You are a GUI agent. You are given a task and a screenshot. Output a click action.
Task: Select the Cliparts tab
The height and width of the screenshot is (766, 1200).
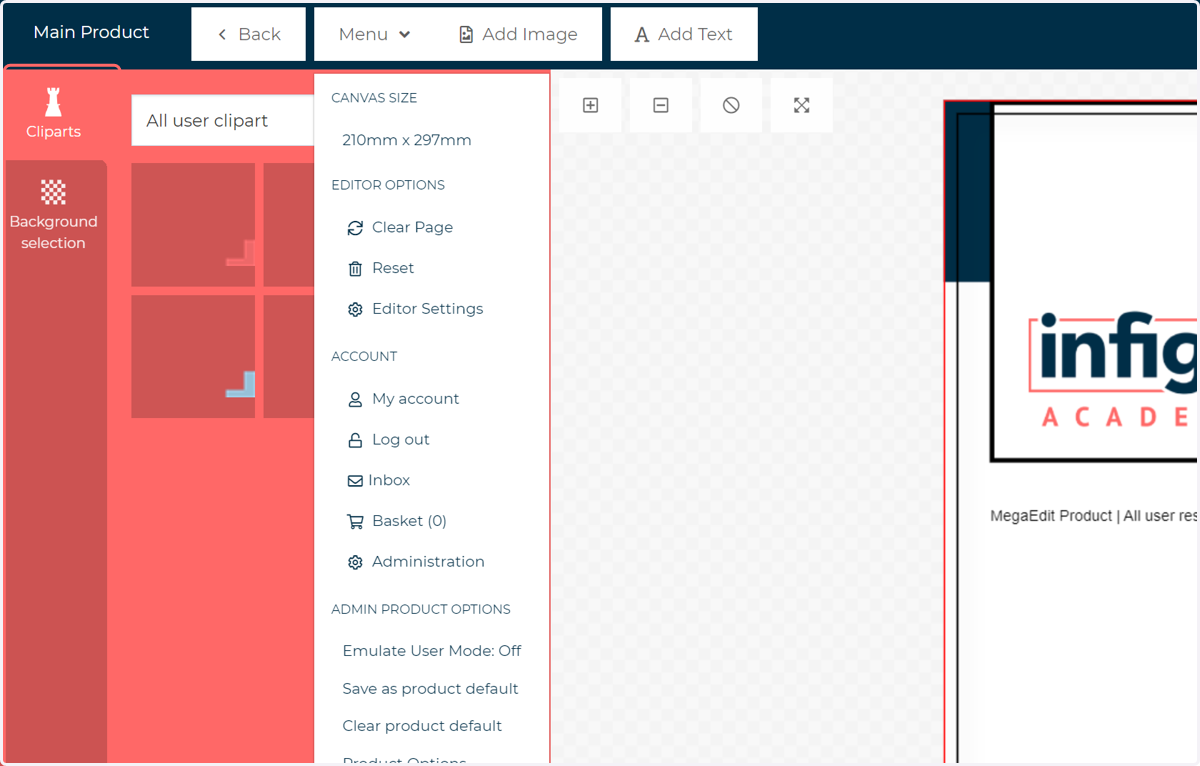pos(54,113)
